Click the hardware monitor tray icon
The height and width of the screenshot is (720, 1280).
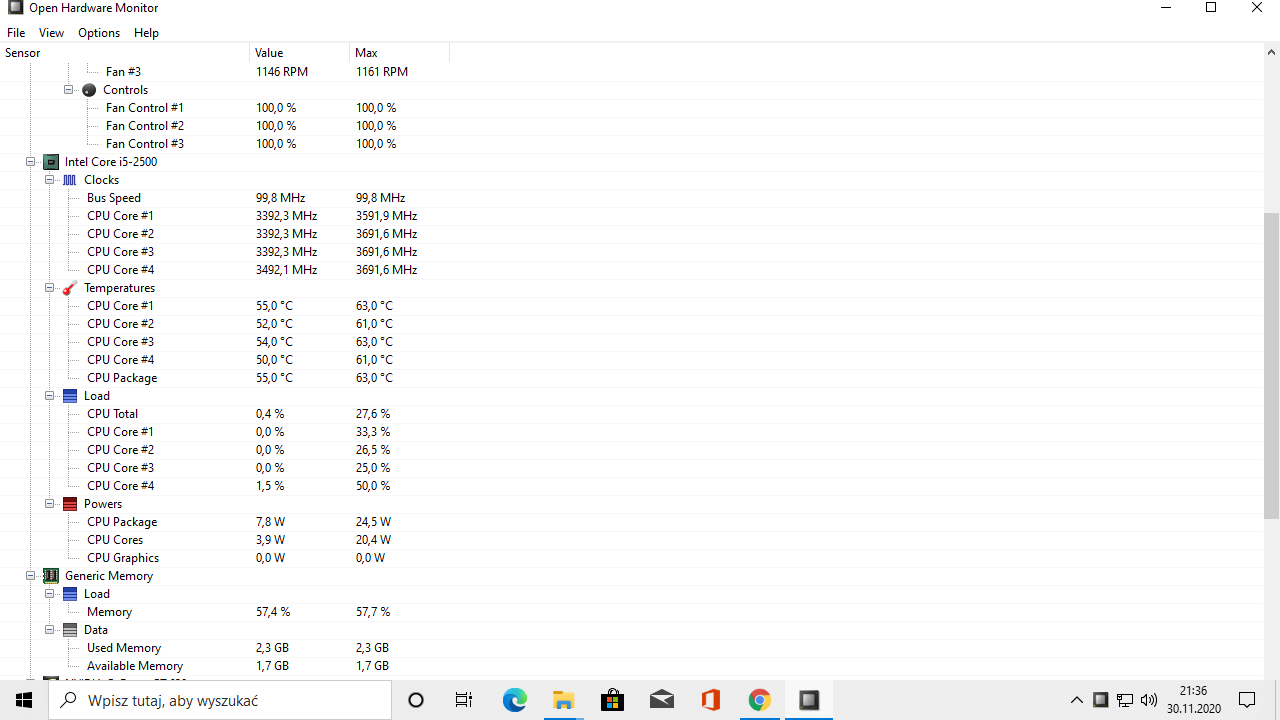click(1100, 700)
